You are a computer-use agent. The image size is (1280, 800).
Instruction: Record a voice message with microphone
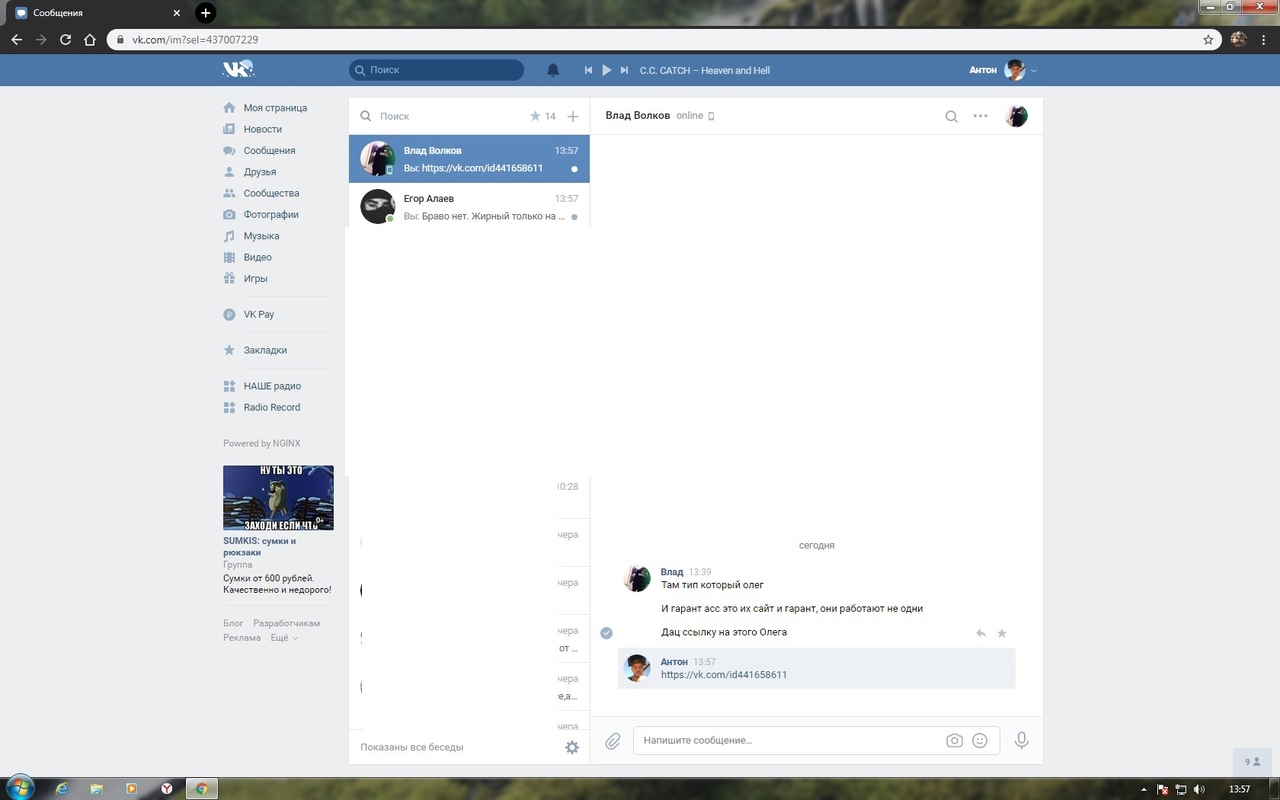[x=1021, y=740]
